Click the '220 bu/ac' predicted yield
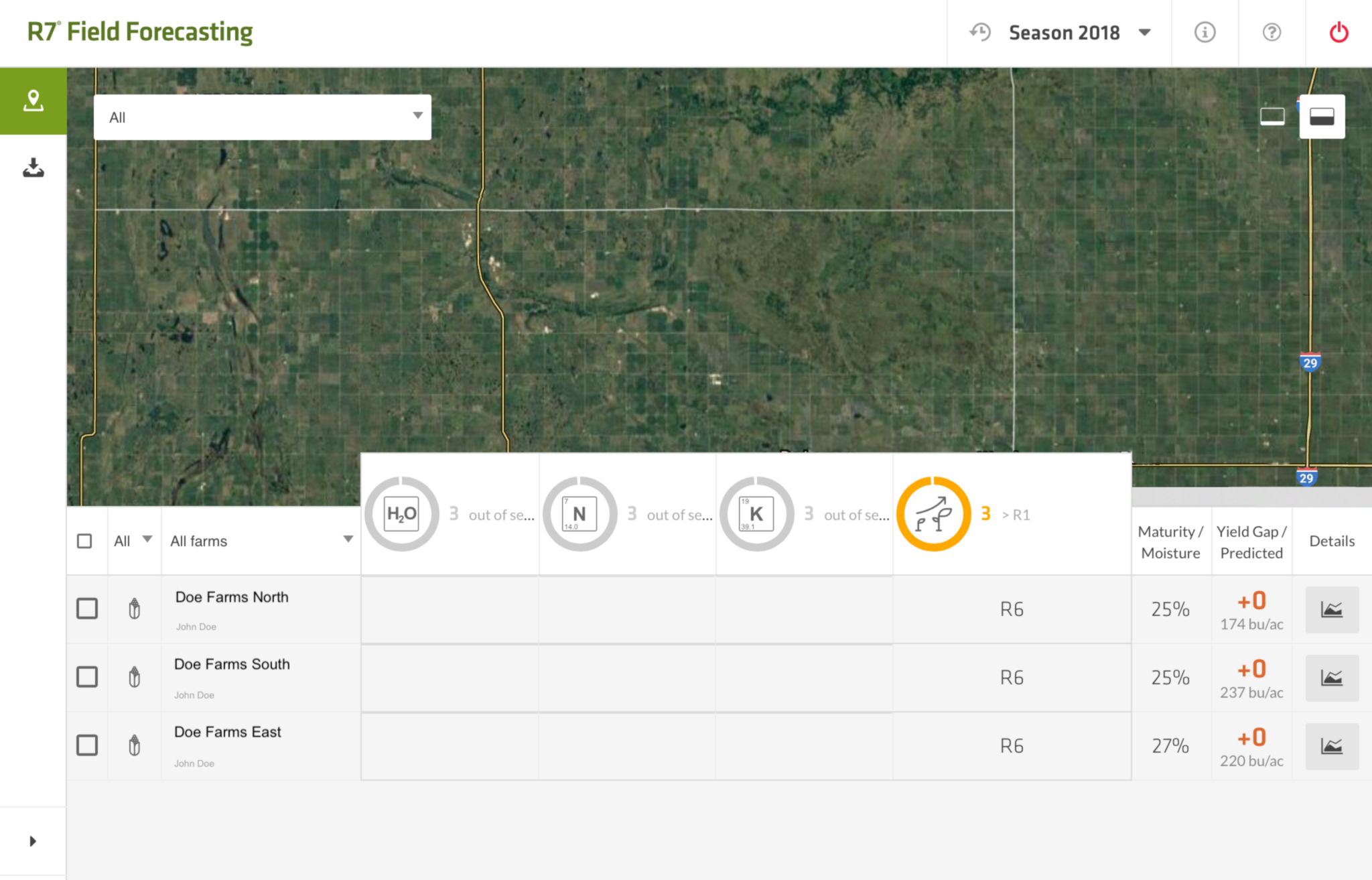 (x=1251, y=761)
